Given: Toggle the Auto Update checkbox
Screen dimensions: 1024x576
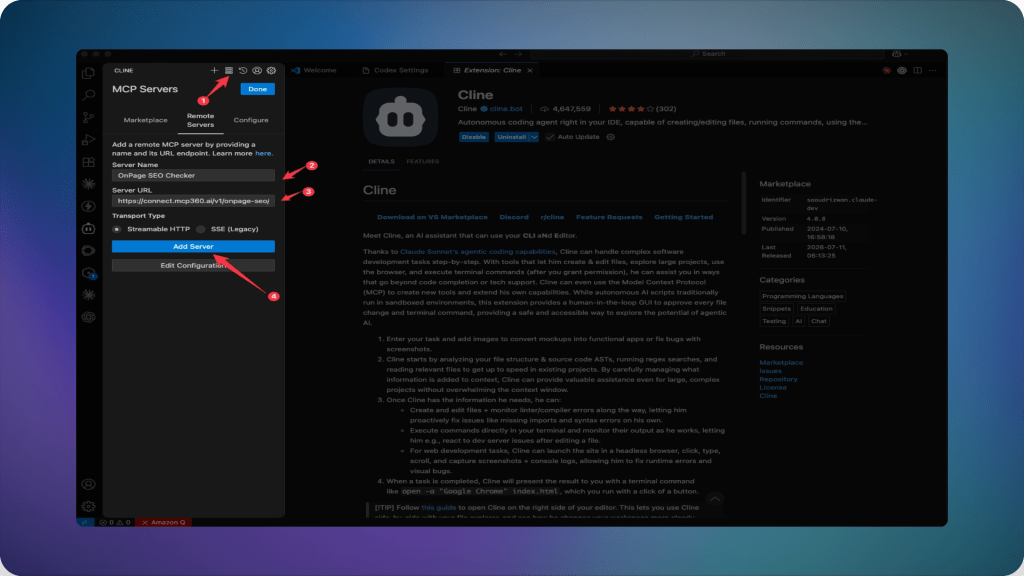Looking at the screenshot, I should pyautogui.click(x=550, y=137).
